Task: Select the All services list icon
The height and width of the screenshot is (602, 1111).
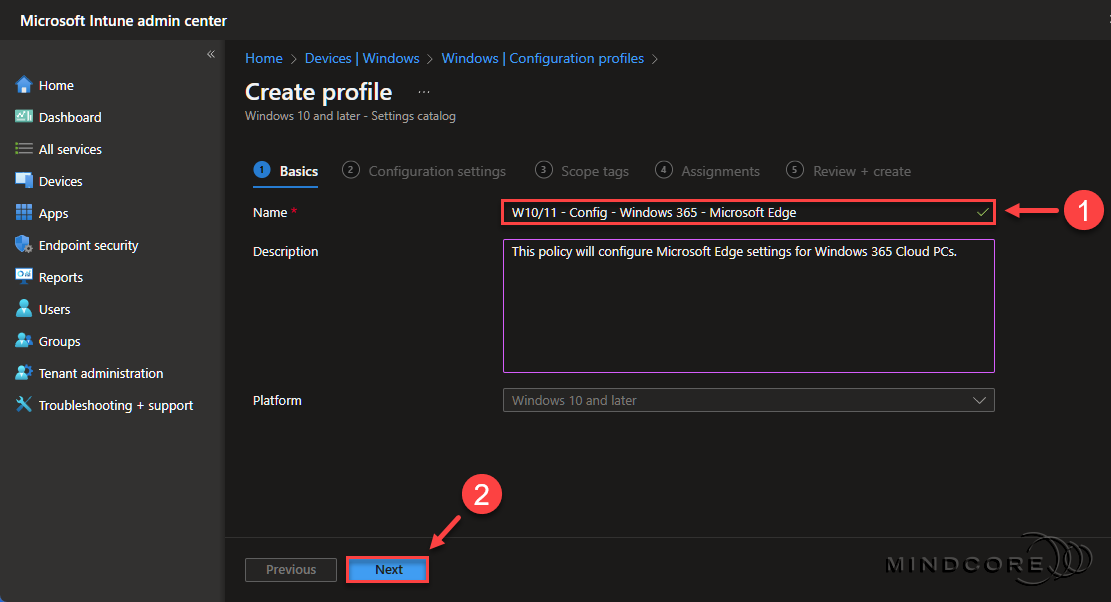Action: 24,149
